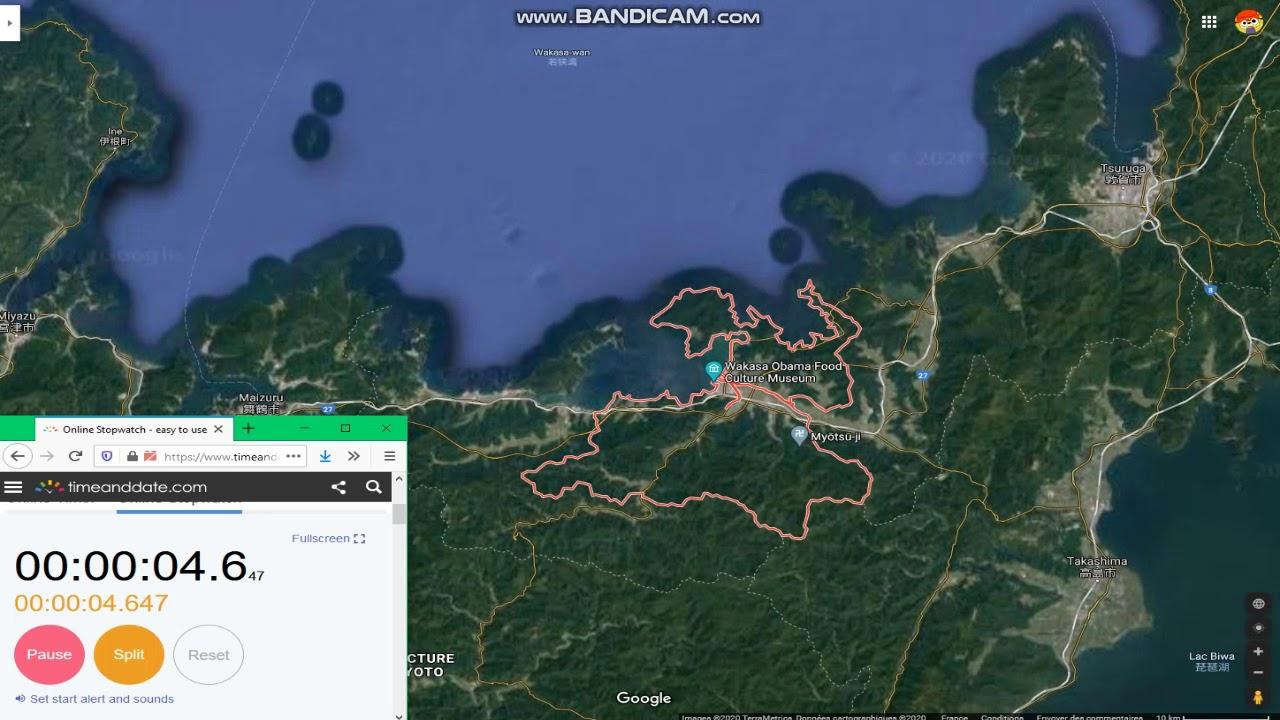Open timeanddate.com hamburger menu
Image resolution: width=1280 pixels, height=720 pixels.
coord(13,487)
